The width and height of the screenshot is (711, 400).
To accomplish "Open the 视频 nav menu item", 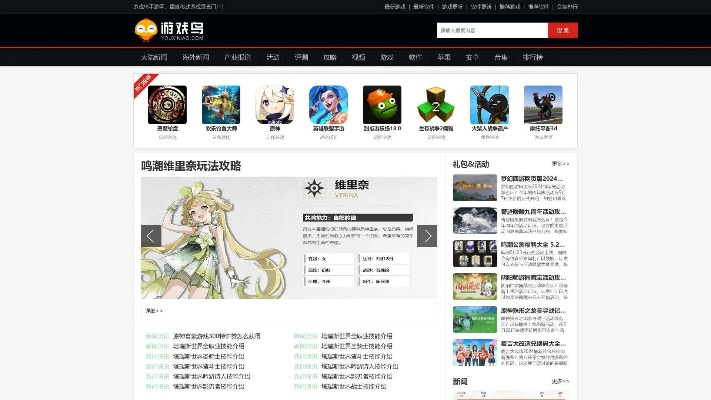I will pos(358,57).
